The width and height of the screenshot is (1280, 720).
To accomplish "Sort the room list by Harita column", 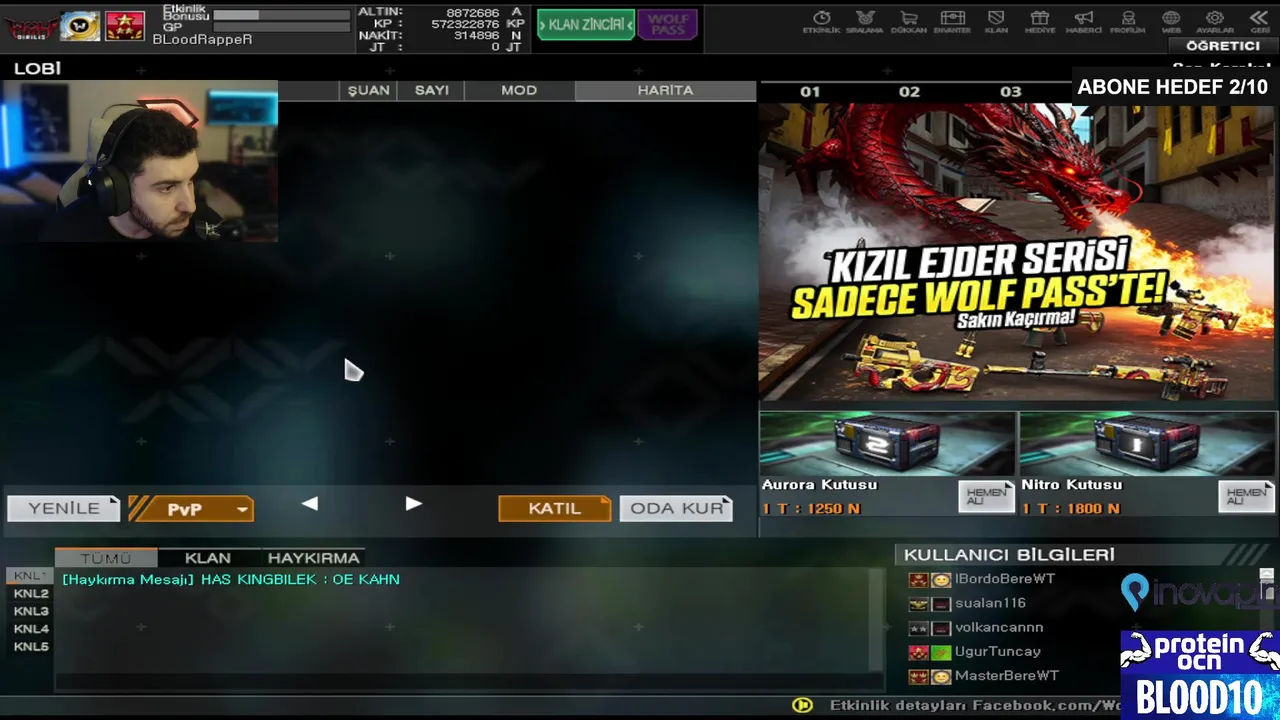I will tap(665, 90).
